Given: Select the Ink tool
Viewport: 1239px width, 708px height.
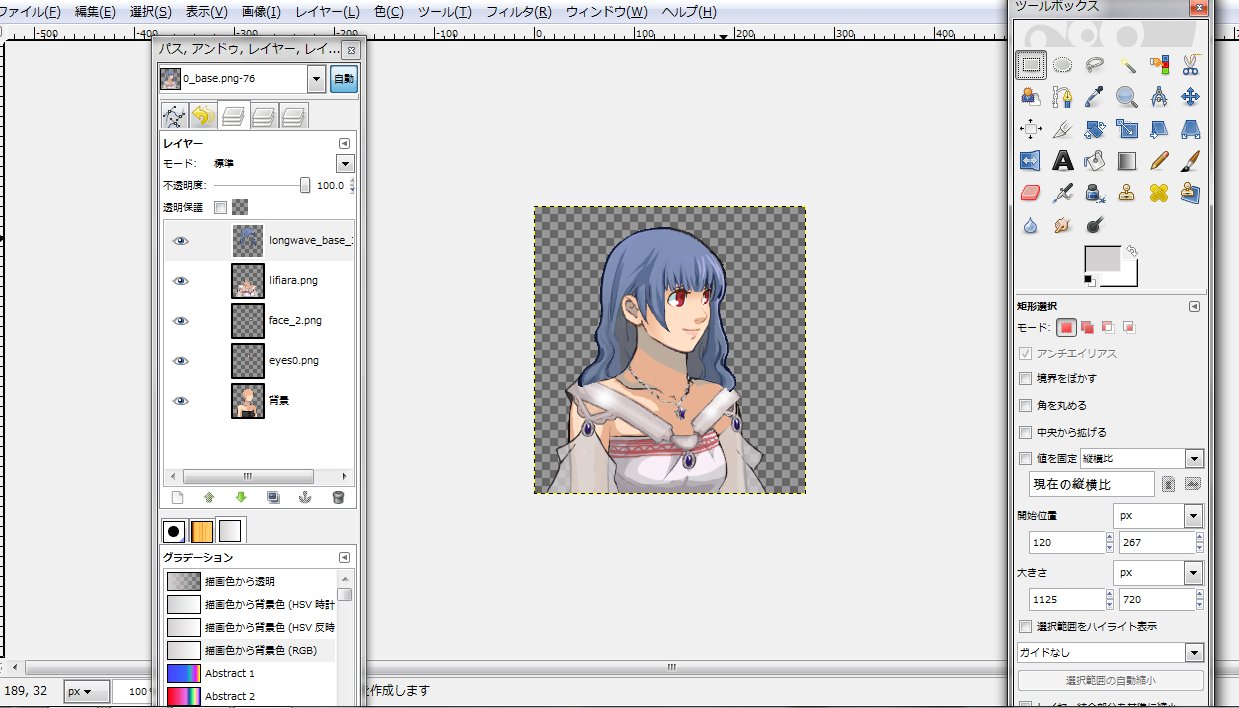Looking at the screenshot, I should pos(1095,192).
